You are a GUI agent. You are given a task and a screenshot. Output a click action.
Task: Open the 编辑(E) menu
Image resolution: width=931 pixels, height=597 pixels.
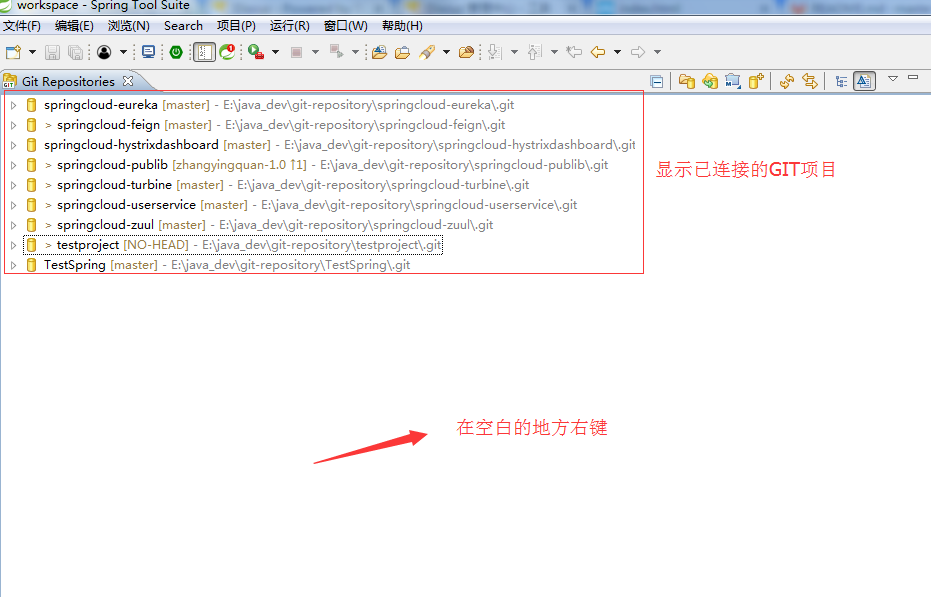tap(74, 26)
